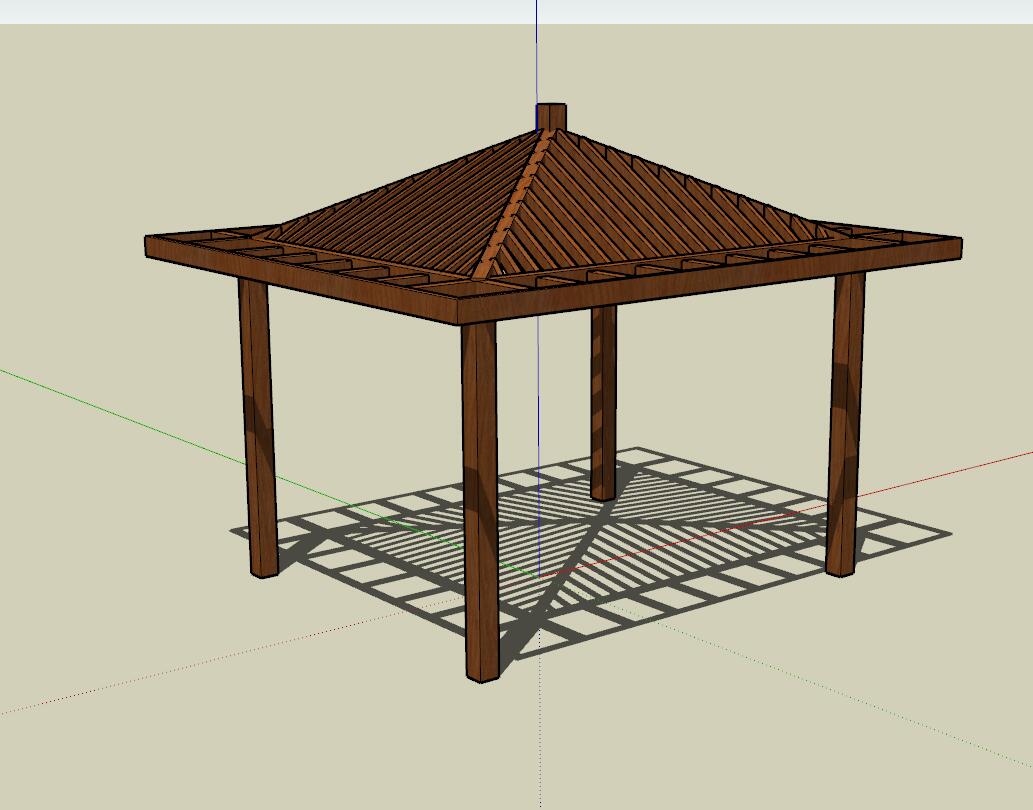The image size is (1033, 810).
Task: Select the back center post behind the blue axis
Action: coord(603,402)
